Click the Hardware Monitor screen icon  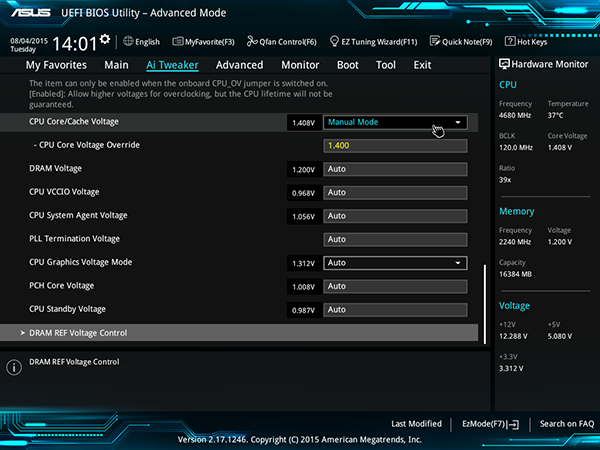point(504,64)
